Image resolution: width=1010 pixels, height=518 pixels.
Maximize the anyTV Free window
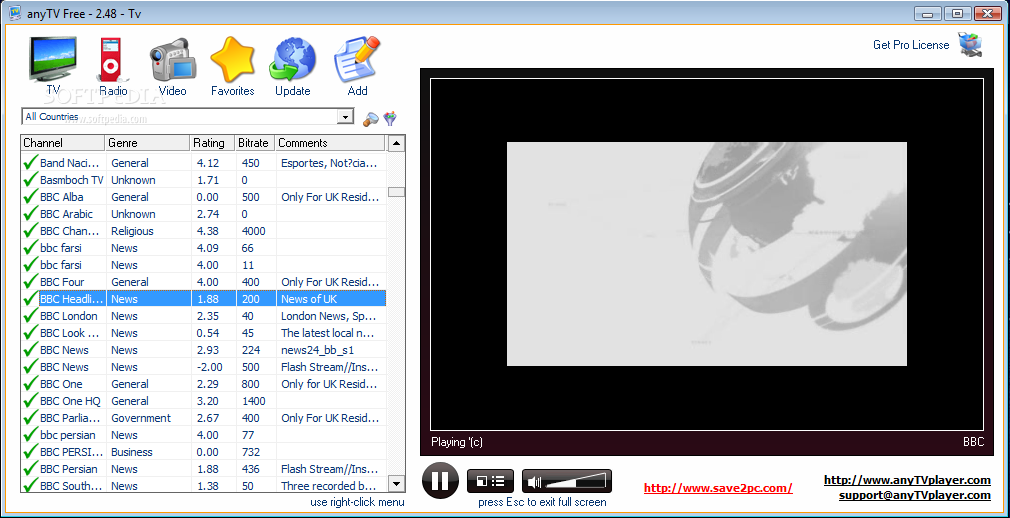coord(957,14)
